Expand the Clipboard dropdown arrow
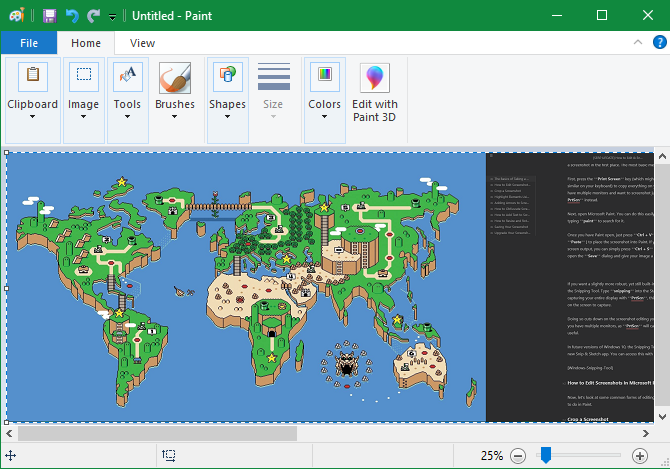The image size is (670, 469). pyautogui.click(x=32, y=117)
